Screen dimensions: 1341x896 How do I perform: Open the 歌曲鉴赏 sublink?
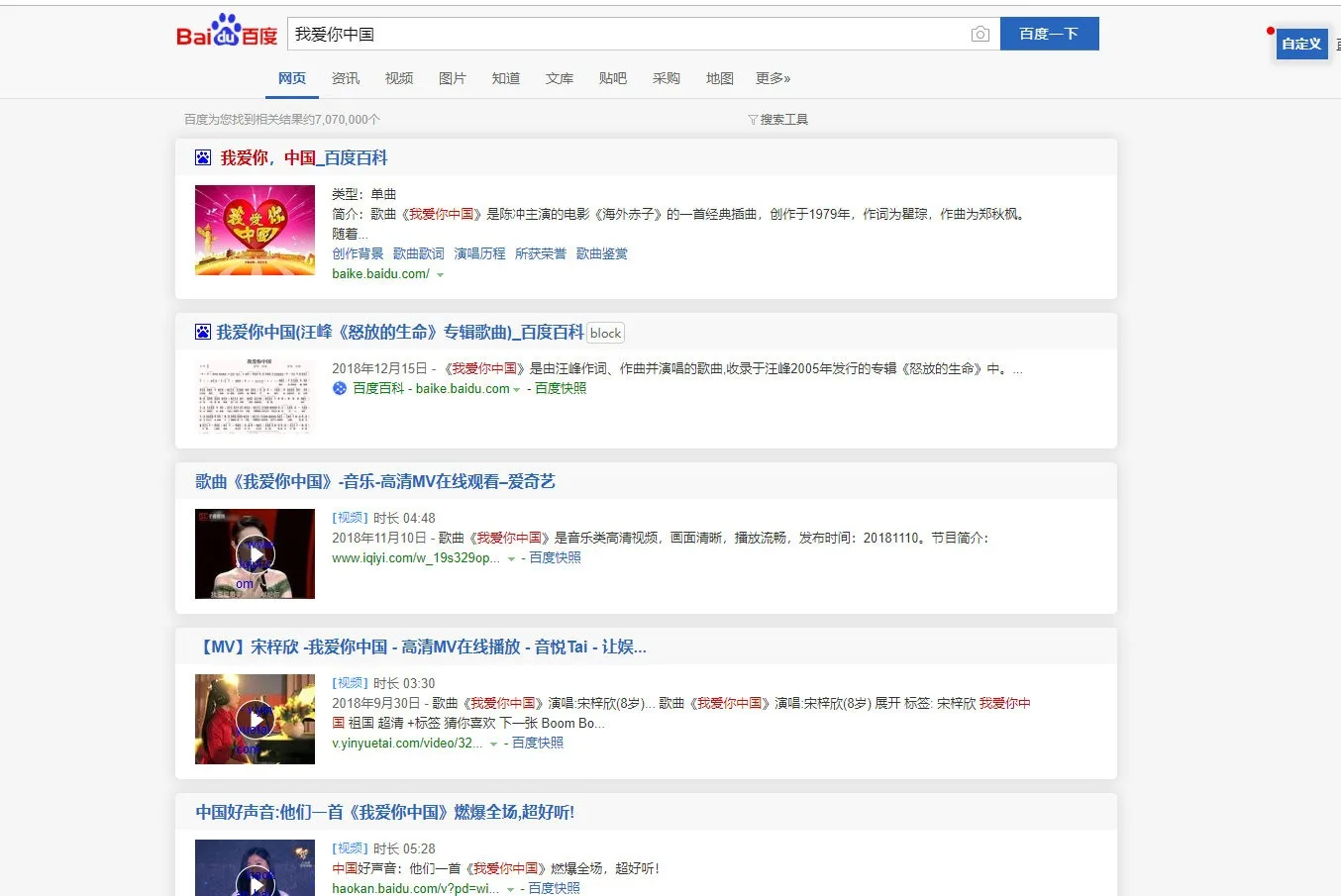pos(602,253)
